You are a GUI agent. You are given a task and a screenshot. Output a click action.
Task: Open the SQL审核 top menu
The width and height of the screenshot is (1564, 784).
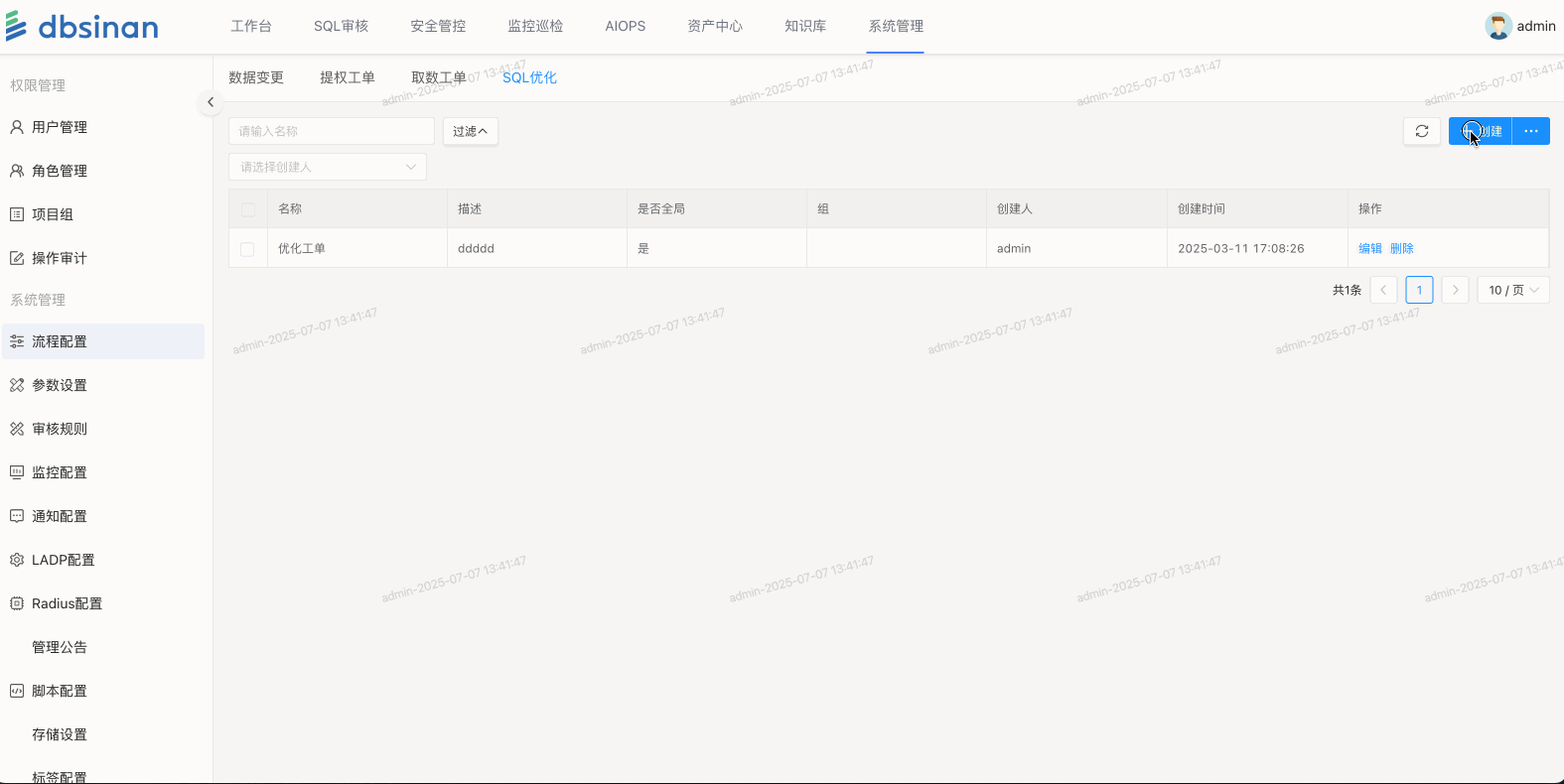pos(341,26)
